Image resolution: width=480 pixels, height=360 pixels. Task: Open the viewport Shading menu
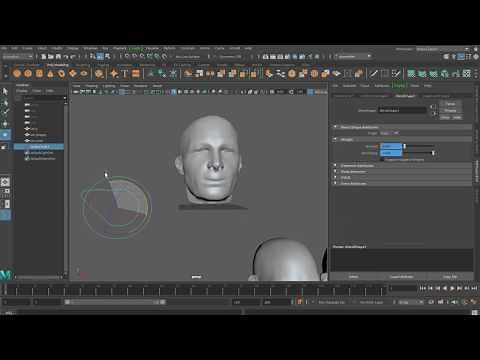[91, 86]
